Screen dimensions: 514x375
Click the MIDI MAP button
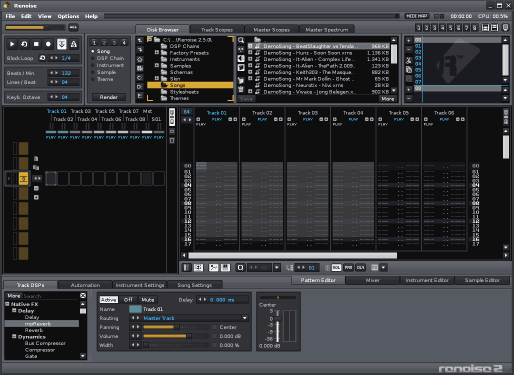tap(416, 16)
